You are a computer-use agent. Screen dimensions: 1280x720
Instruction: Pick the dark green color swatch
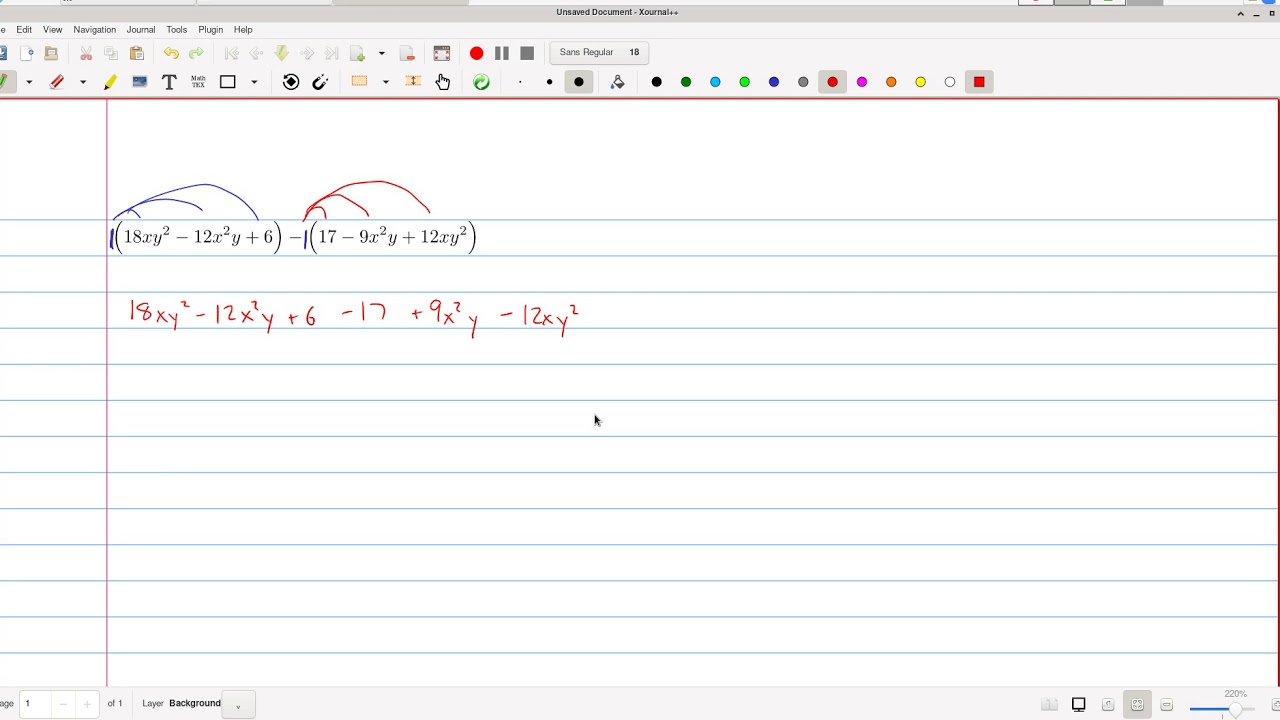[686, 82]
